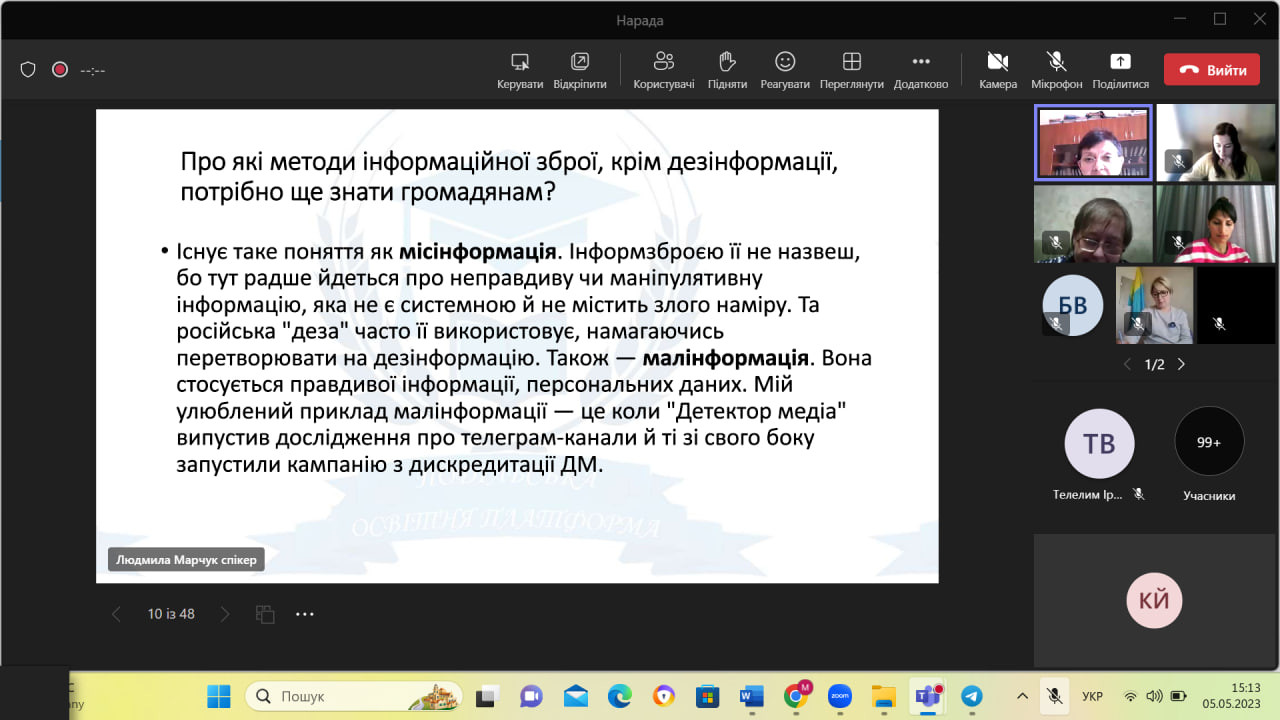Show the next page of participant videos
The height and width of the screenshot is (720, 1280).
pyautogui.click(x=1181, y=364)
